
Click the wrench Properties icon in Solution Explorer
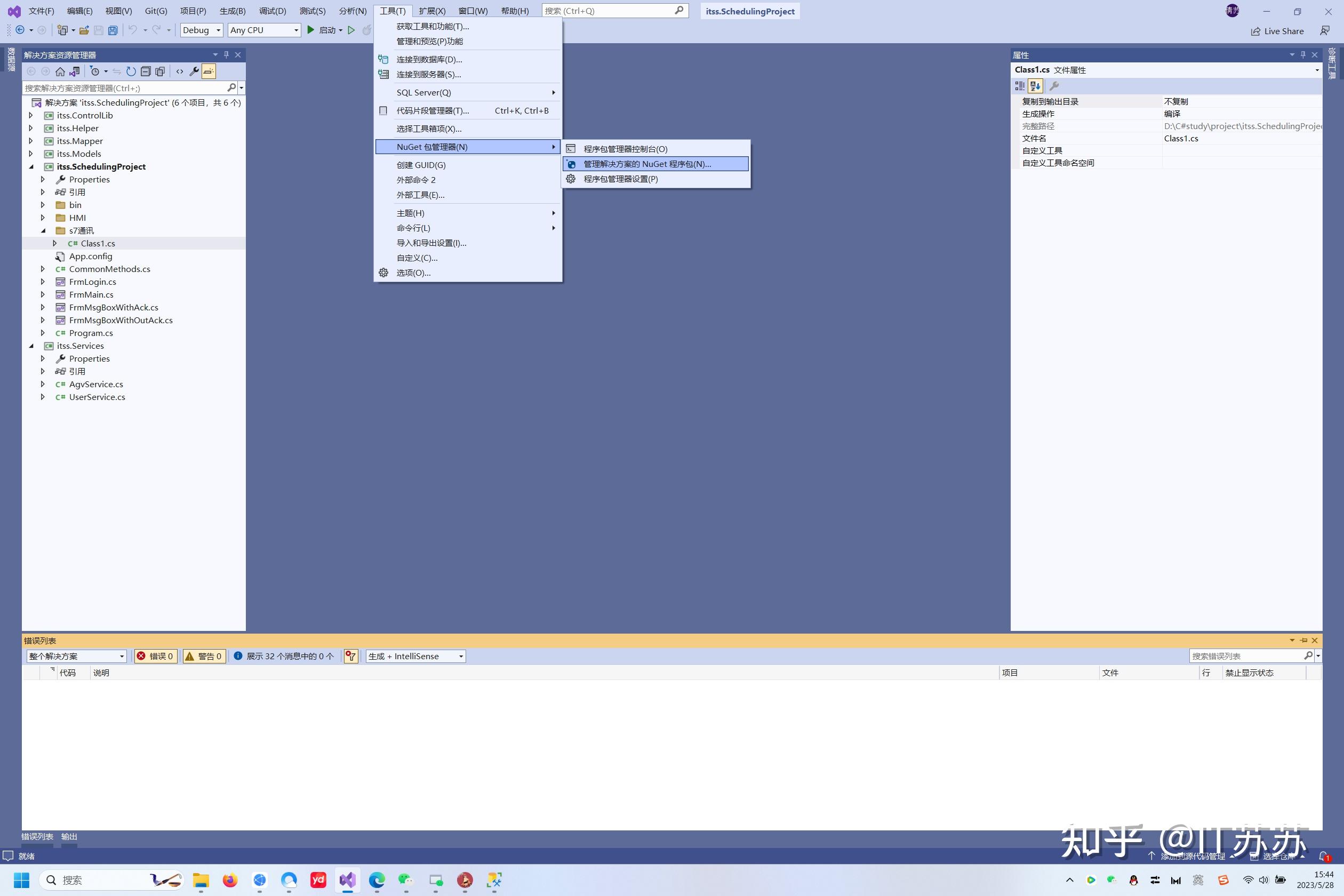click(194, 71)
